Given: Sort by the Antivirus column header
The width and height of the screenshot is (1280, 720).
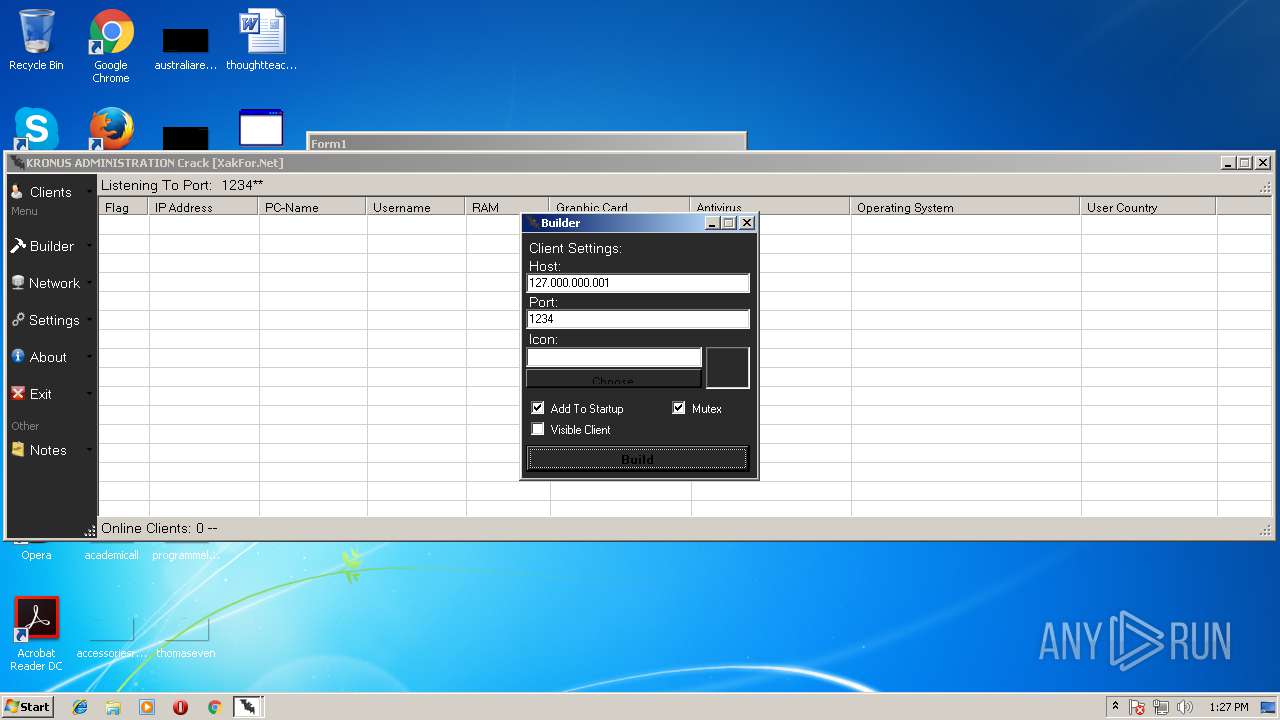Looking at the screenshot, I should (770, 207).
